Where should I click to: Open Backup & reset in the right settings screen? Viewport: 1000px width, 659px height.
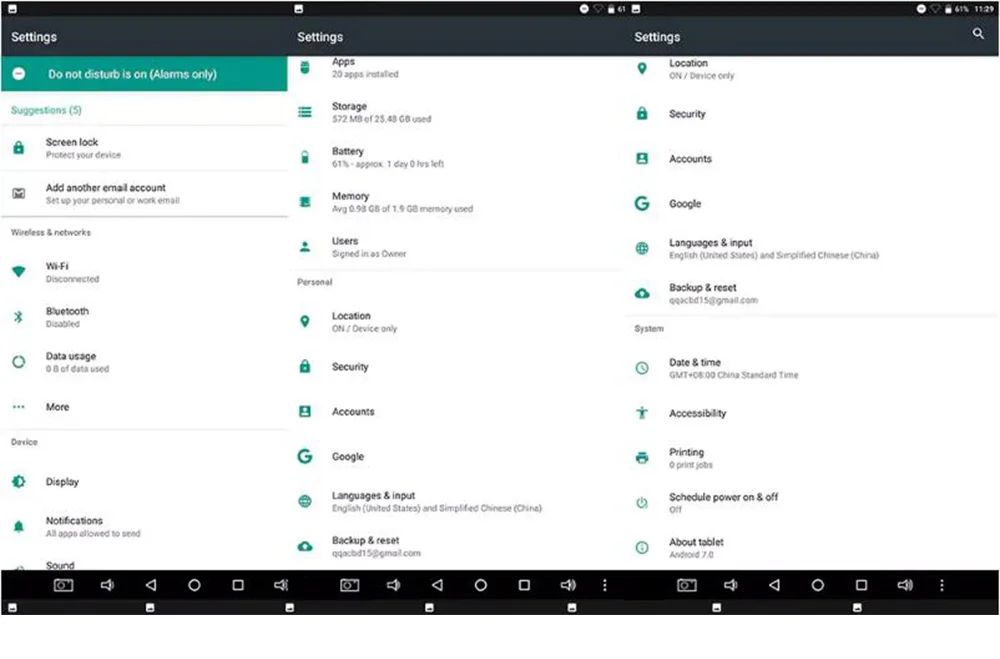coord(813,293)
